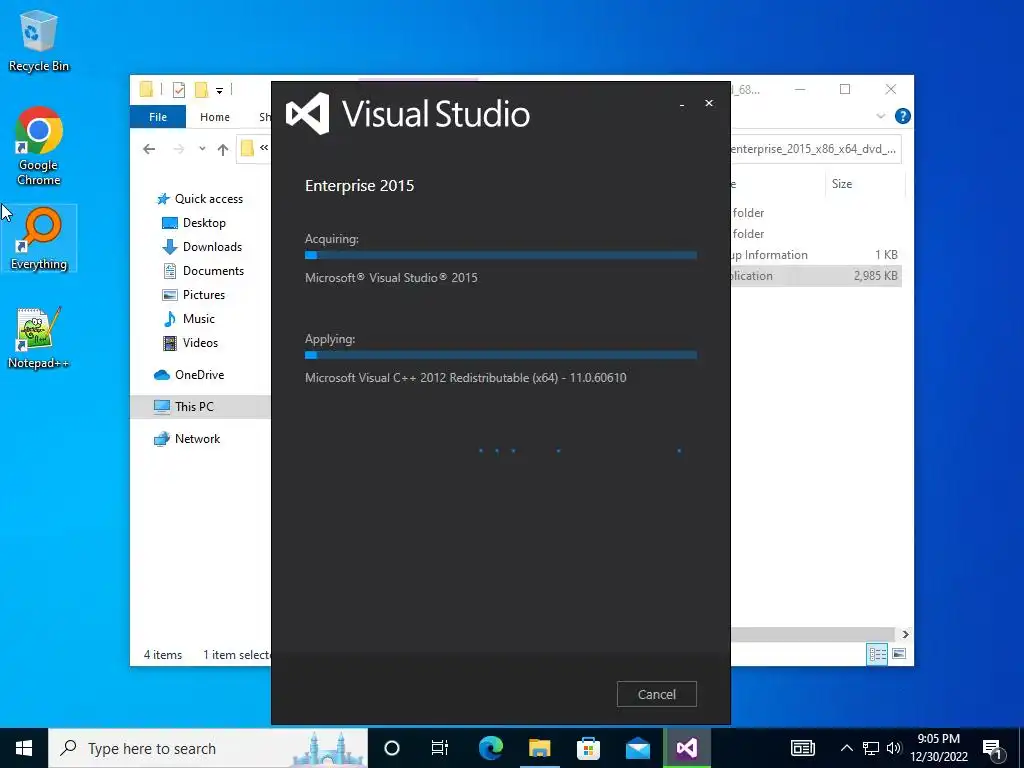Open Videos in the navigation pane

(x=190, y=343)
